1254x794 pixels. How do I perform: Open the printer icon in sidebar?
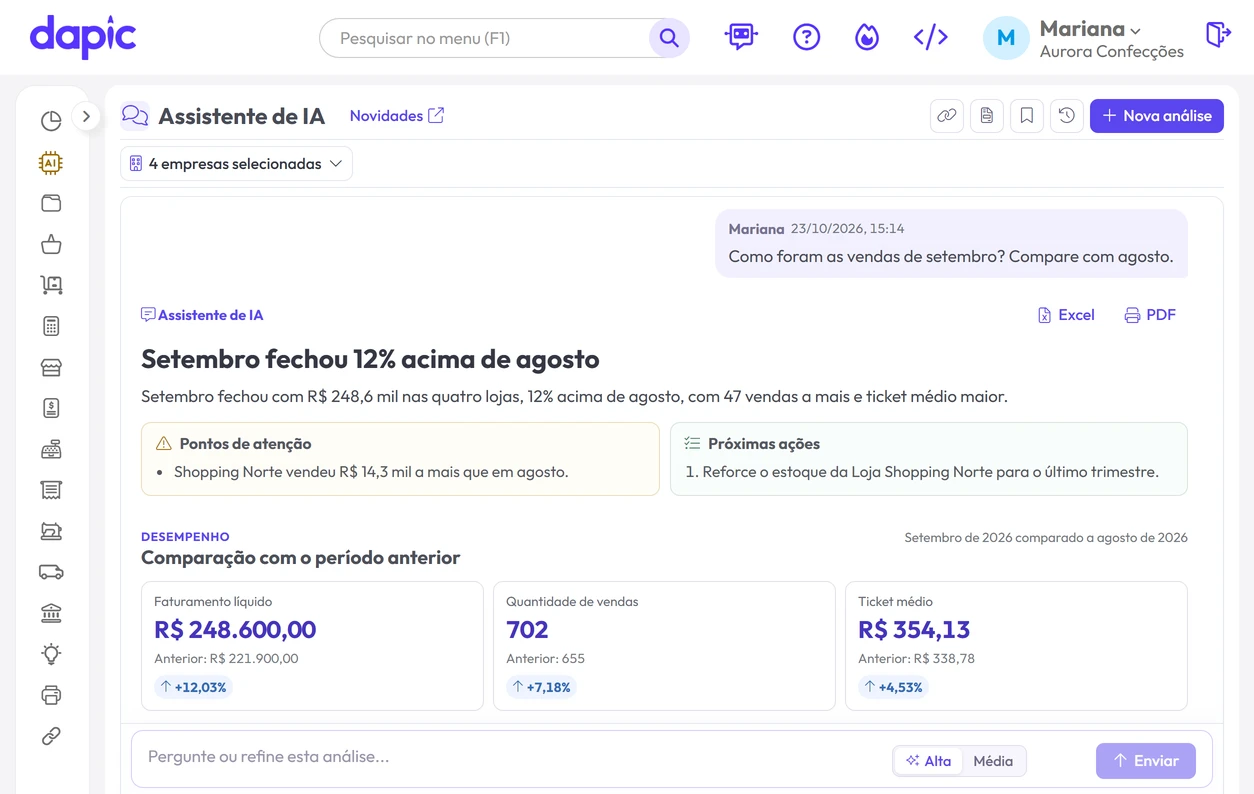(51, 695)
